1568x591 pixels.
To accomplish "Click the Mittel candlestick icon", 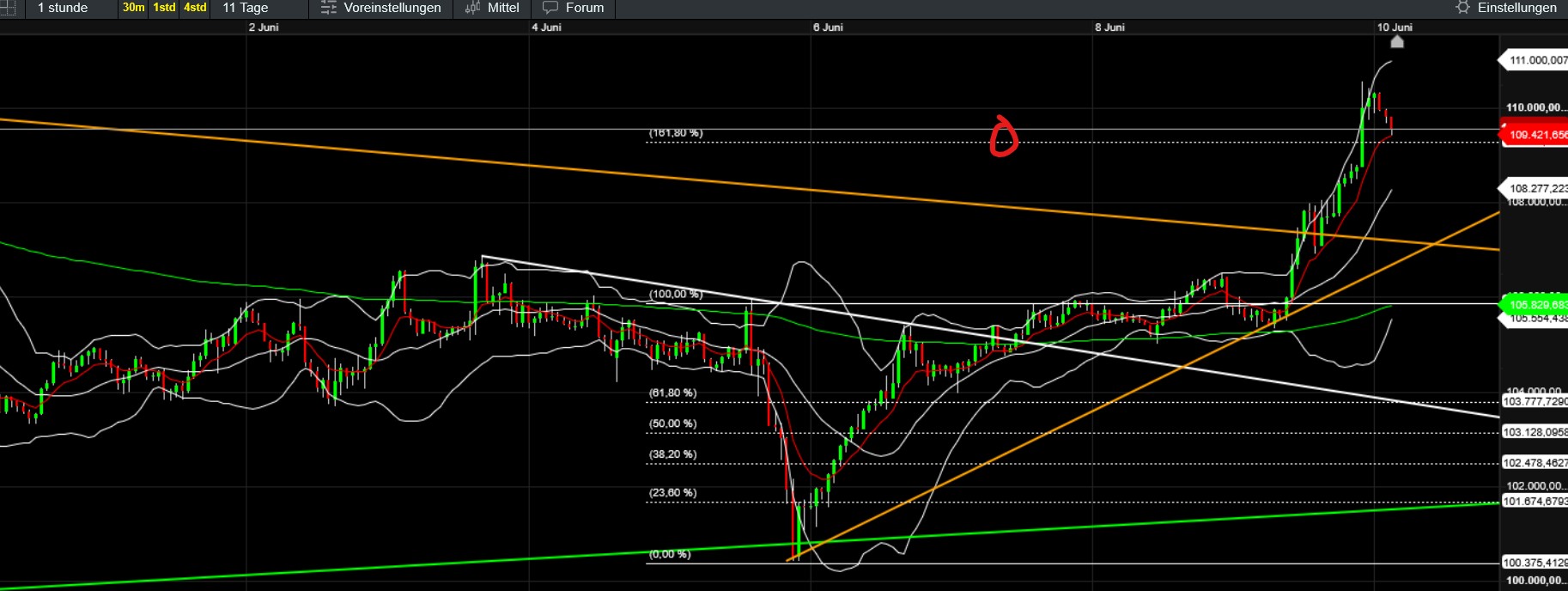I will 472,8.
